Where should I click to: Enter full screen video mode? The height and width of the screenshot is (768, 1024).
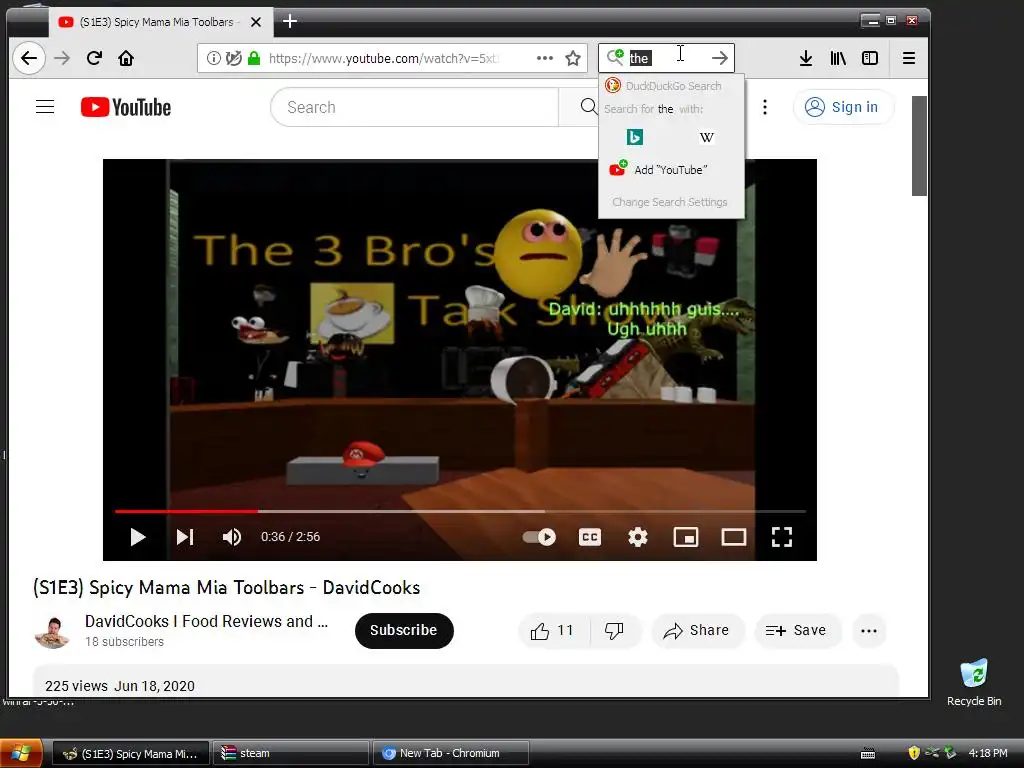(782, 537)
